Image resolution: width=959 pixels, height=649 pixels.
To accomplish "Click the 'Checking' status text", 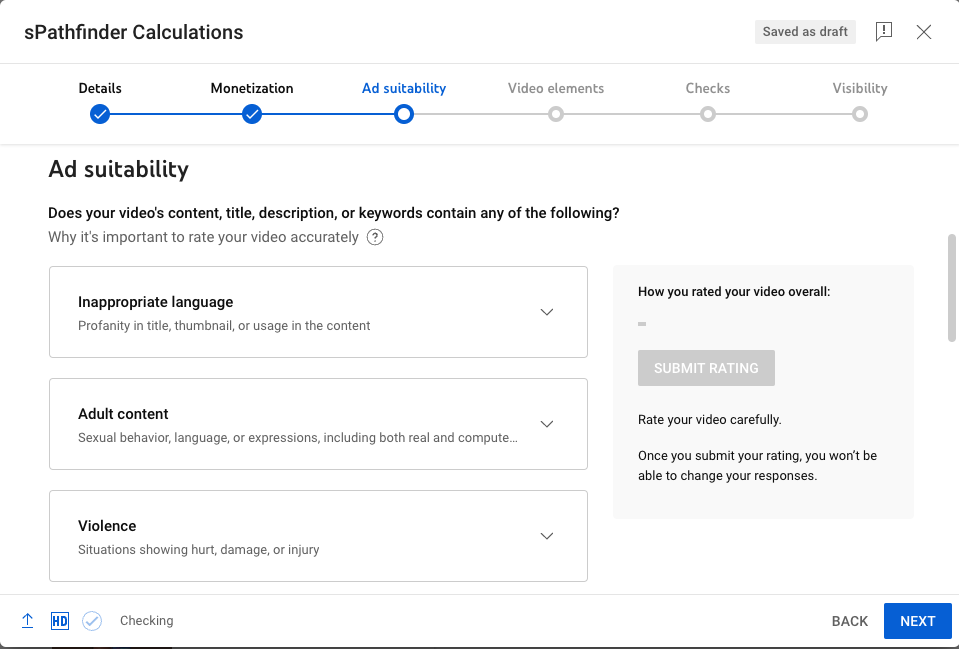I will pos(147,621).
